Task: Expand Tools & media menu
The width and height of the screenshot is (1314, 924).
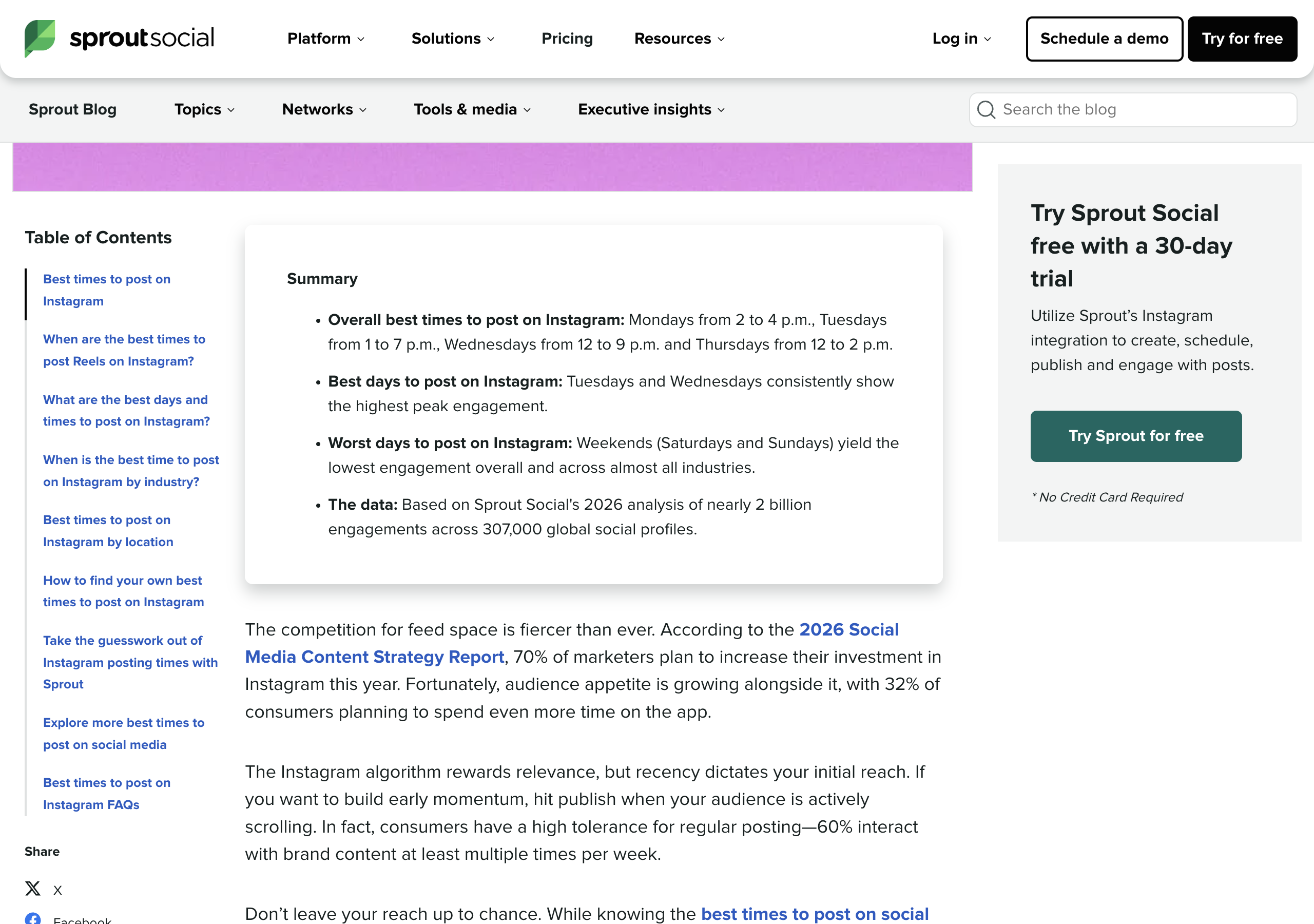Action: click(472, 109)
